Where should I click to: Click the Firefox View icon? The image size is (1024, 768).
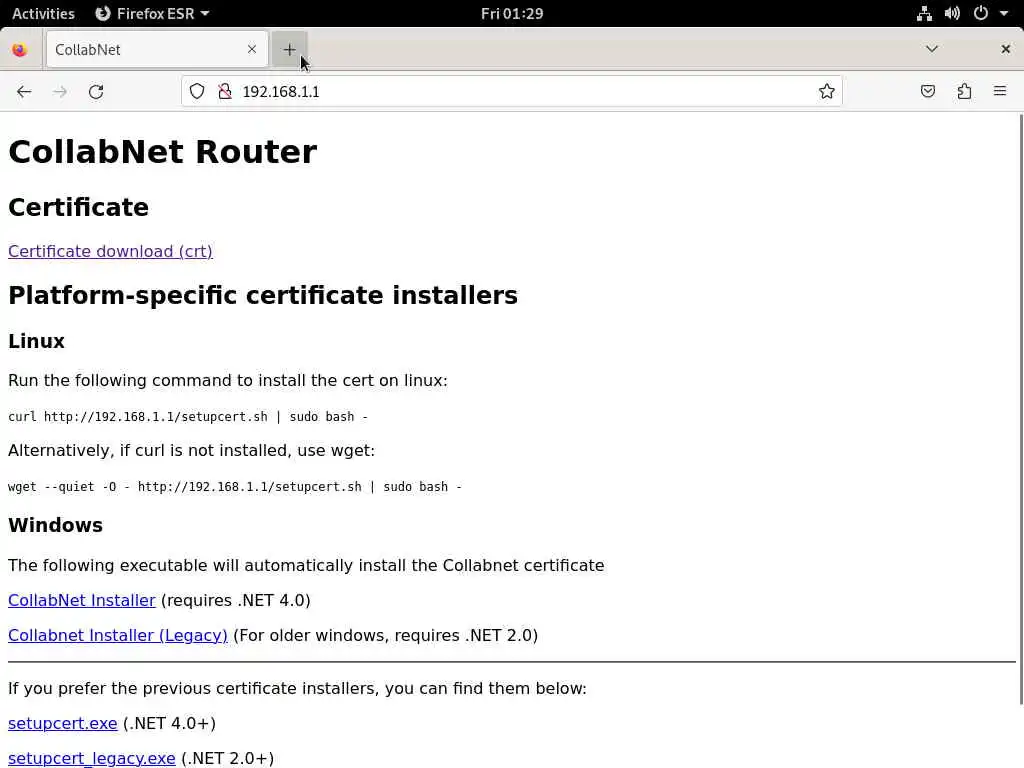tap(20, 50)
